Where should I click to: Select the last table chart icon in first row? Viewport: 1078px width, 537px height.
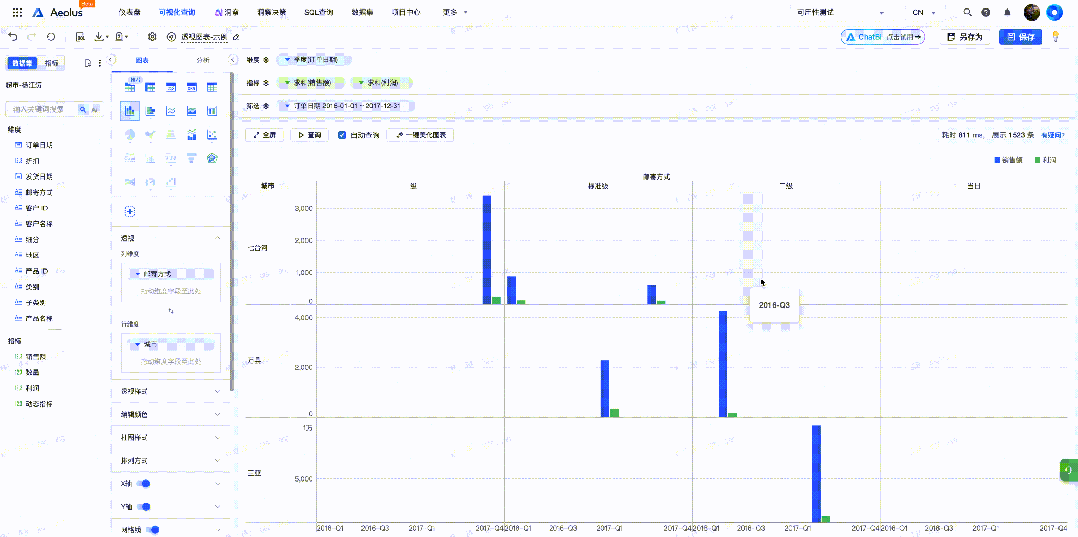[x=212, y=87]
